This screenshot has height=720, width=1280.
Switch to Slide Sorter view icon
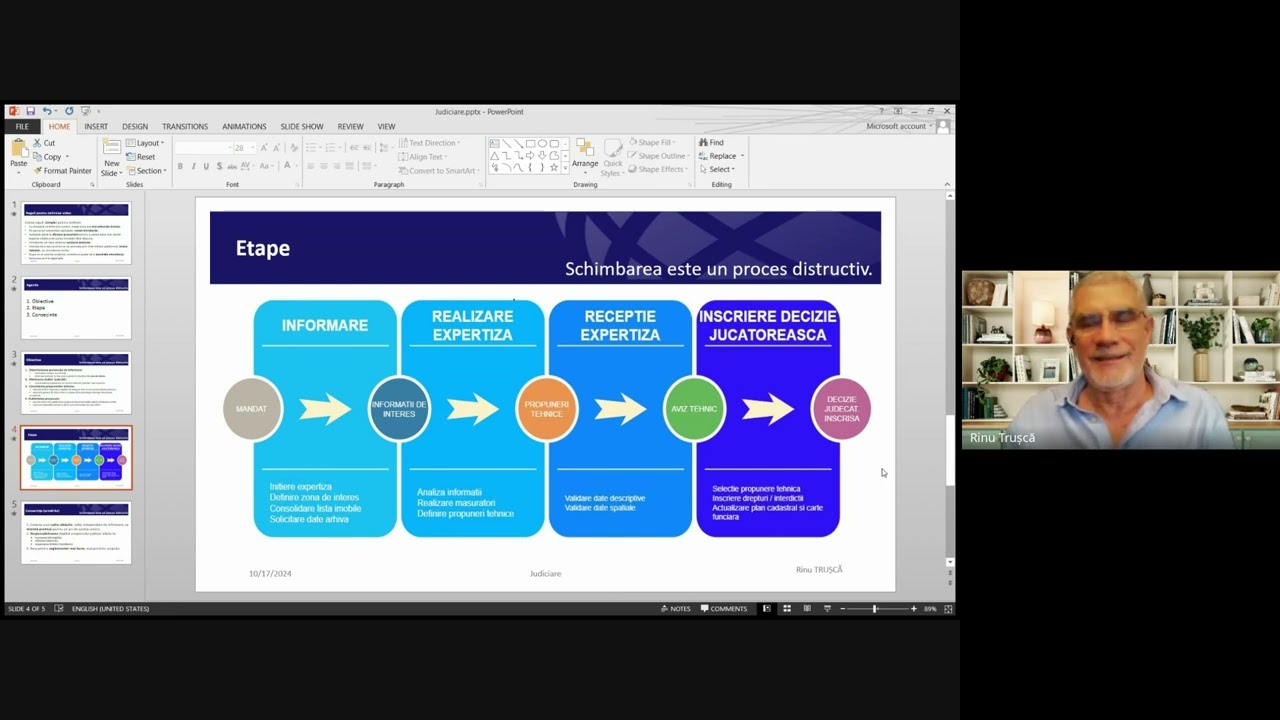(x=787, y=609)
